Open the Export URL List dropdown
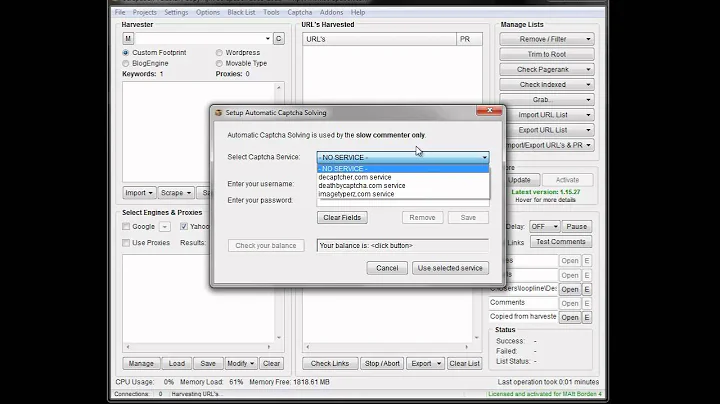The height and width of the screenshot is (404, 720). [547, 130]
